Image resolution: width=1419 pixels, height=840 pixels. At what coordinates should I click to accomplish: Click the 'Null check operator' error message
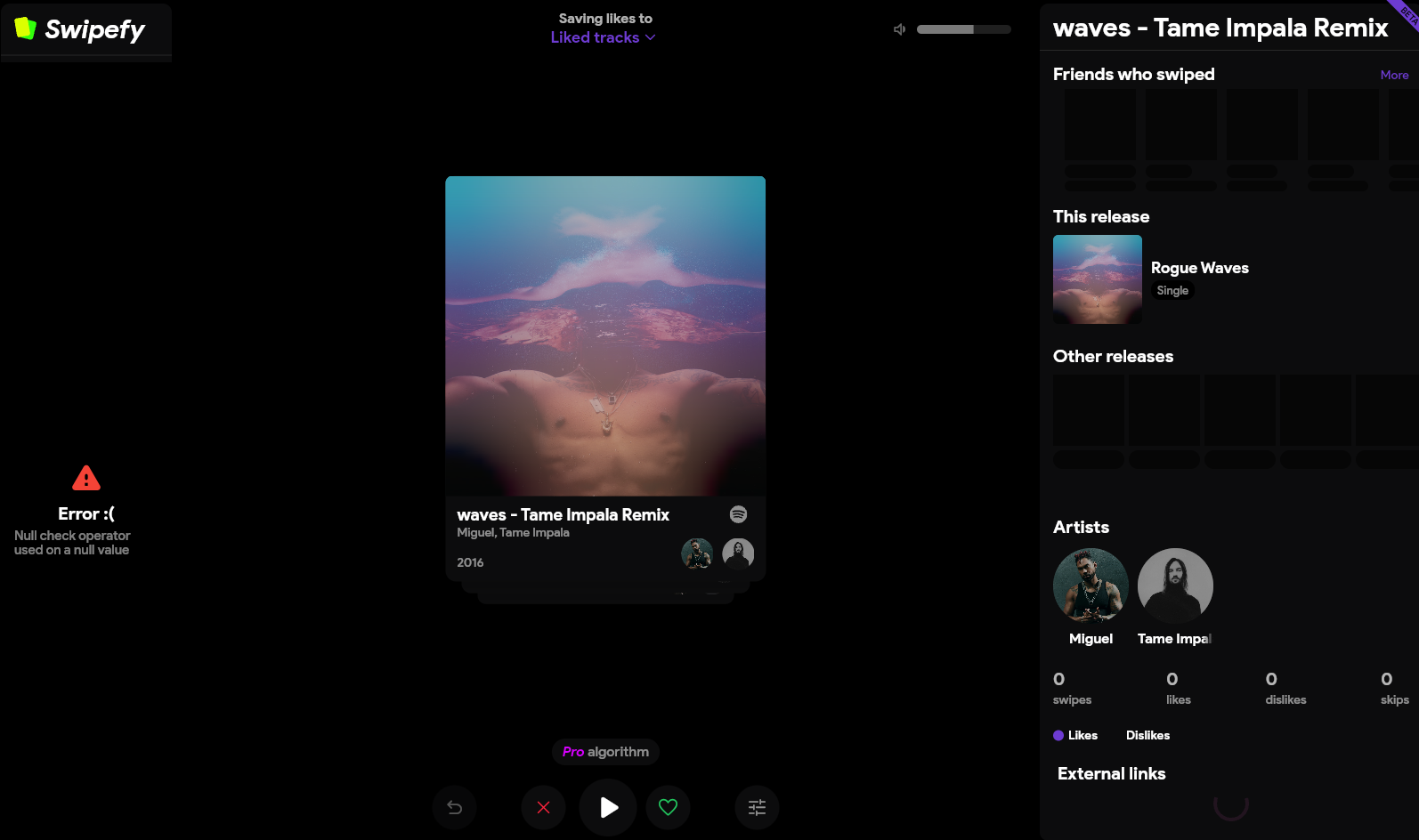[72, 543]
